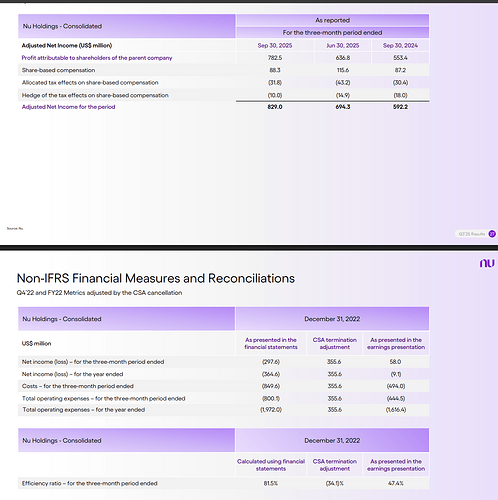Click As presented in the financial statements header
This screenshot has height=500, width=498.
[271, 343]
